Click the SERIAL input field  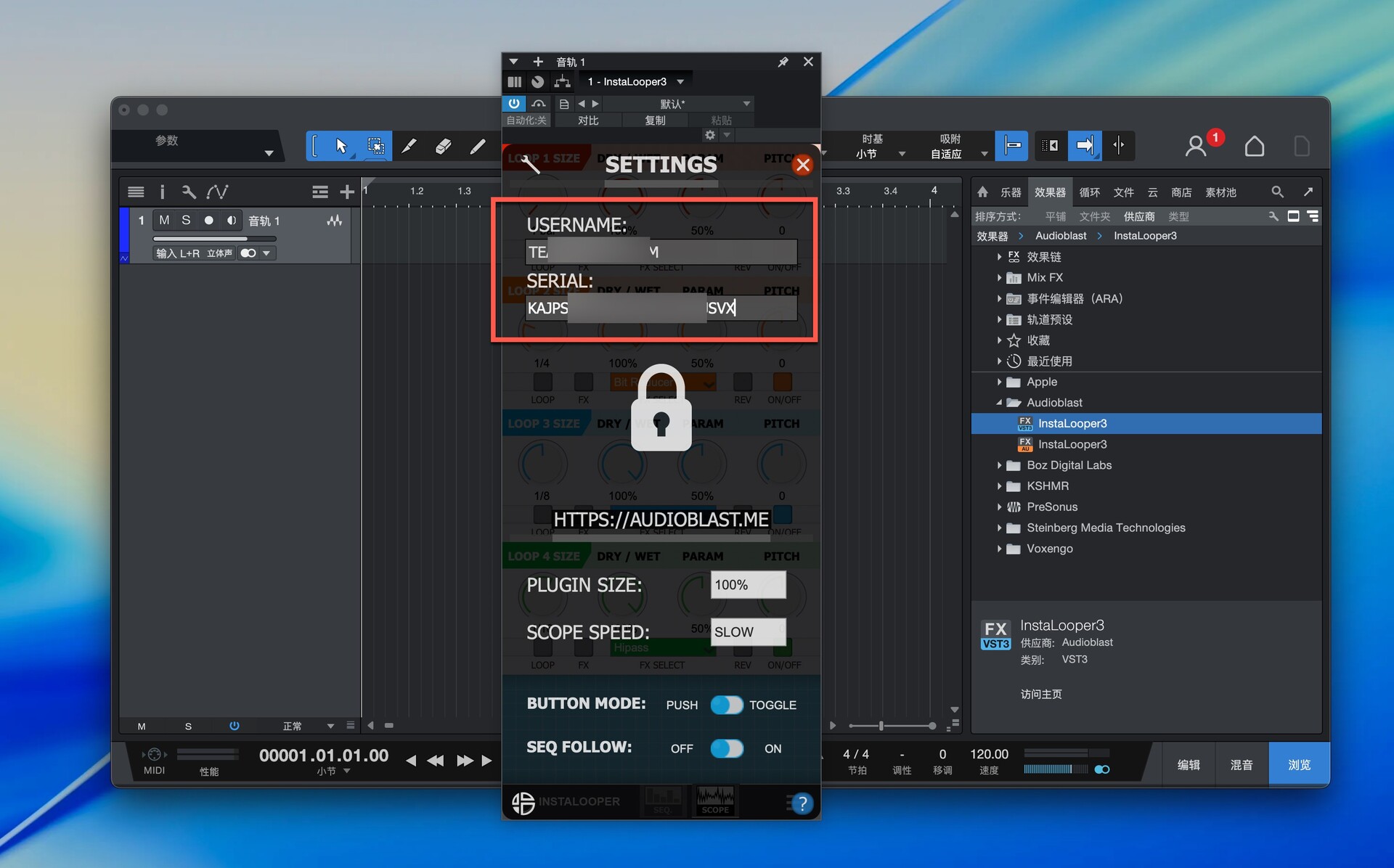coord(661,308)
